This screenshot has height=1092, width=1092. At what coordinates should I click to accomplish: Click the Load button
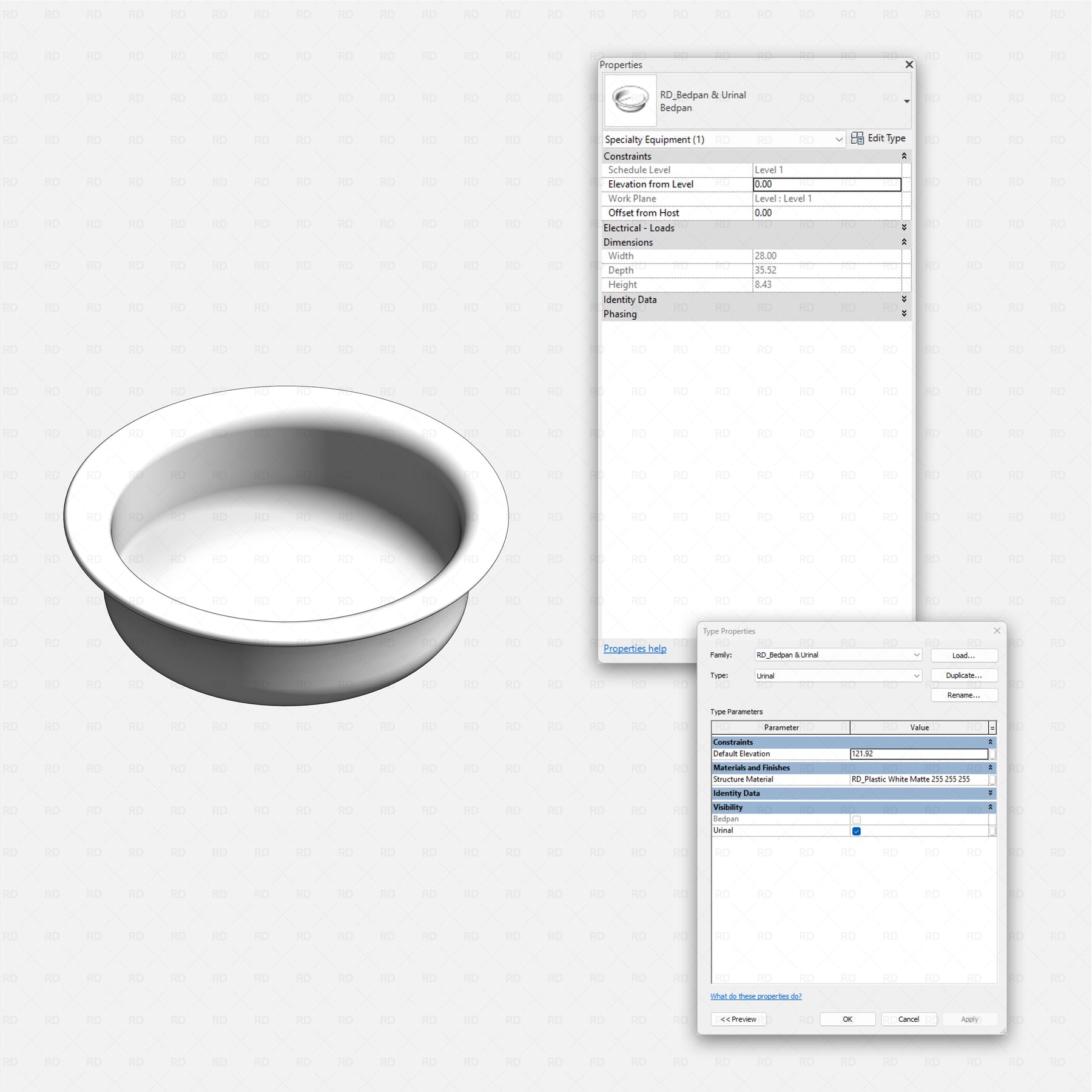963,655
